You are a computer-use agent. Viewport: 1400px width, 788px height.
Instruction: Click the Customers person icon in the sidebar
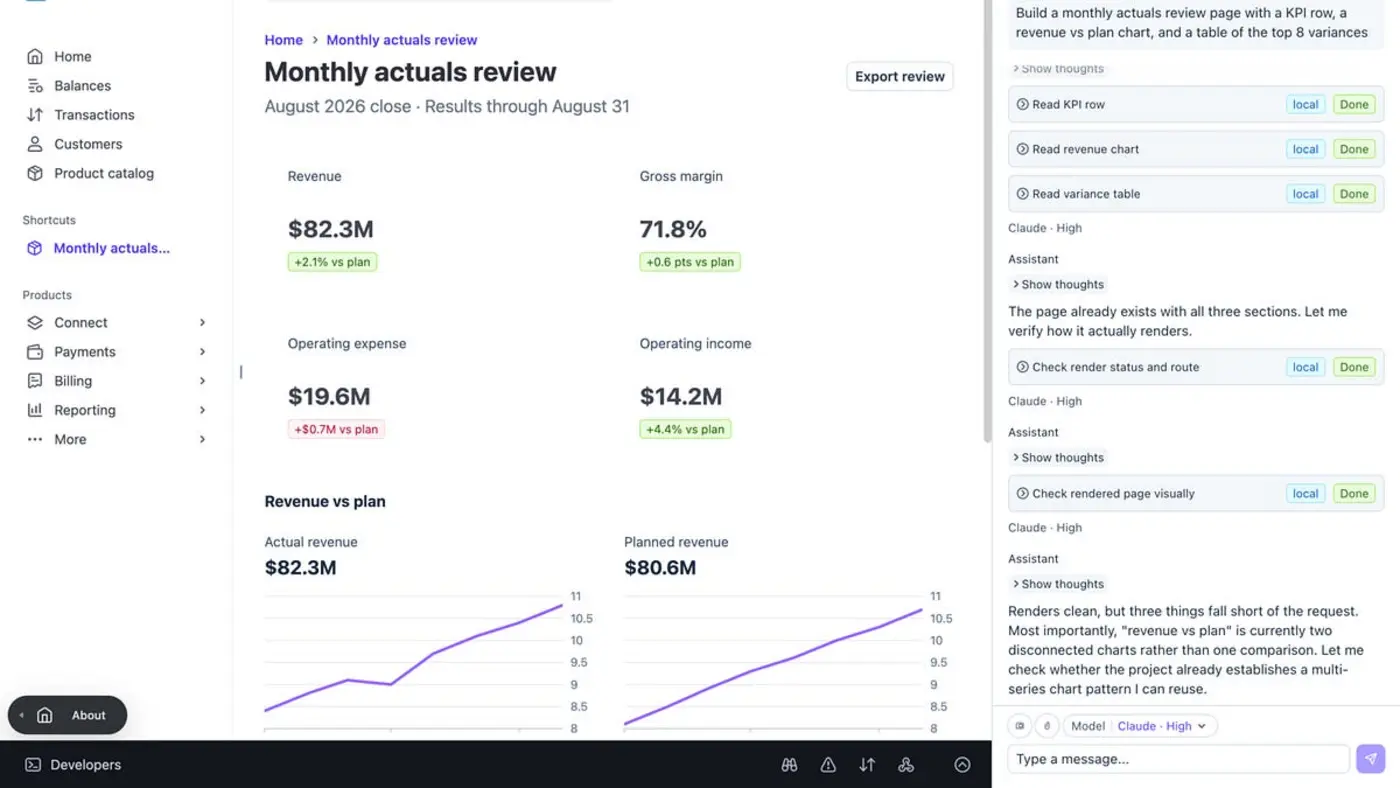(35, 144)
